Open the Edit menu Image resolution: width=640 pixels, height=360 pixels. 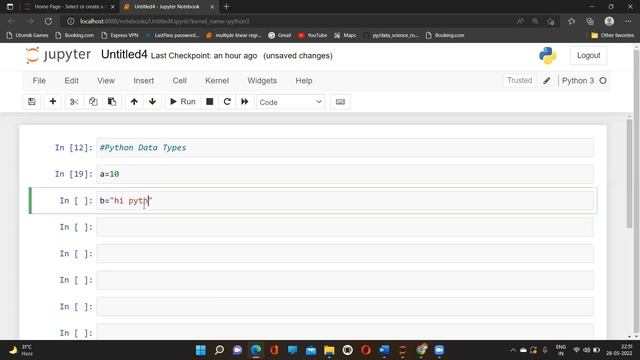[x=71, y=81]
